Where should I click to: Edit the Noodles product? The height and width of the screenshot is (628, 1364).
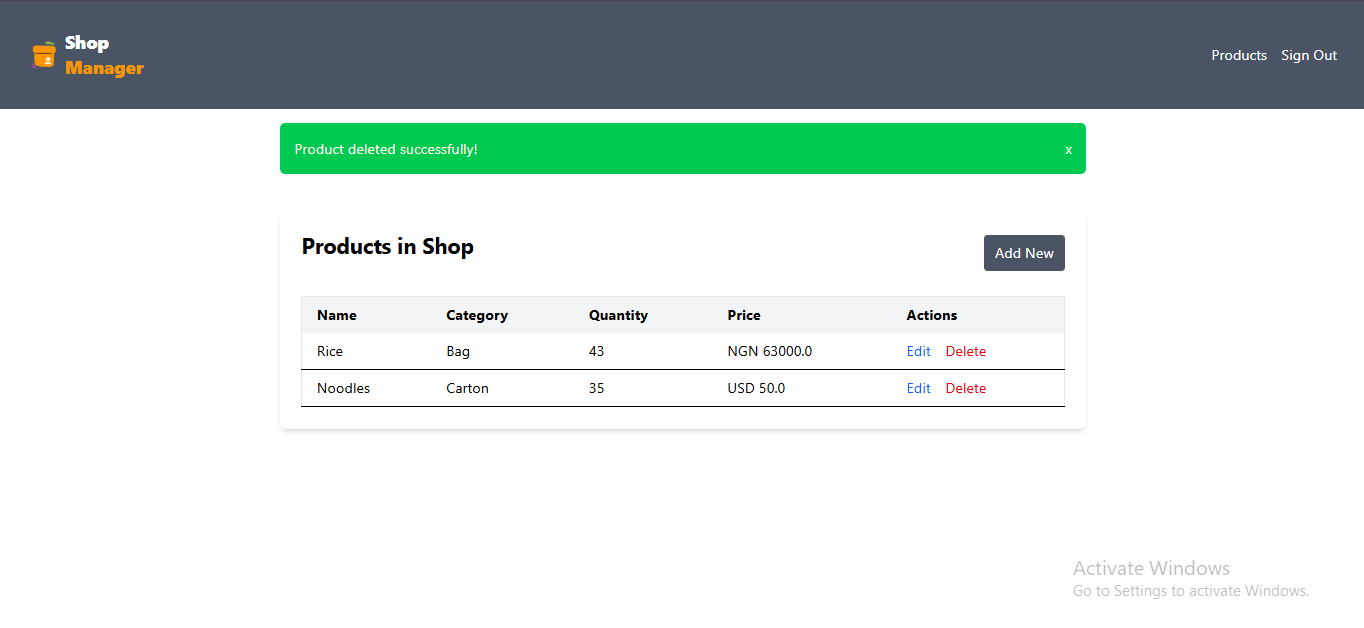918,388
